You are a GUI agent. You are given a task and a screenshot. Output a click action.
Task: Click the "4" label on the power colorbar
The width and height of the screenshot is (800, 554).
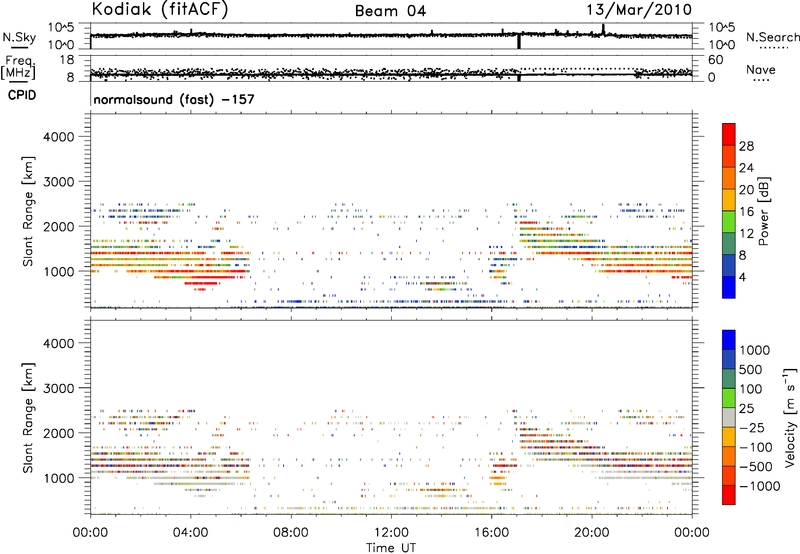coord(742,277)
